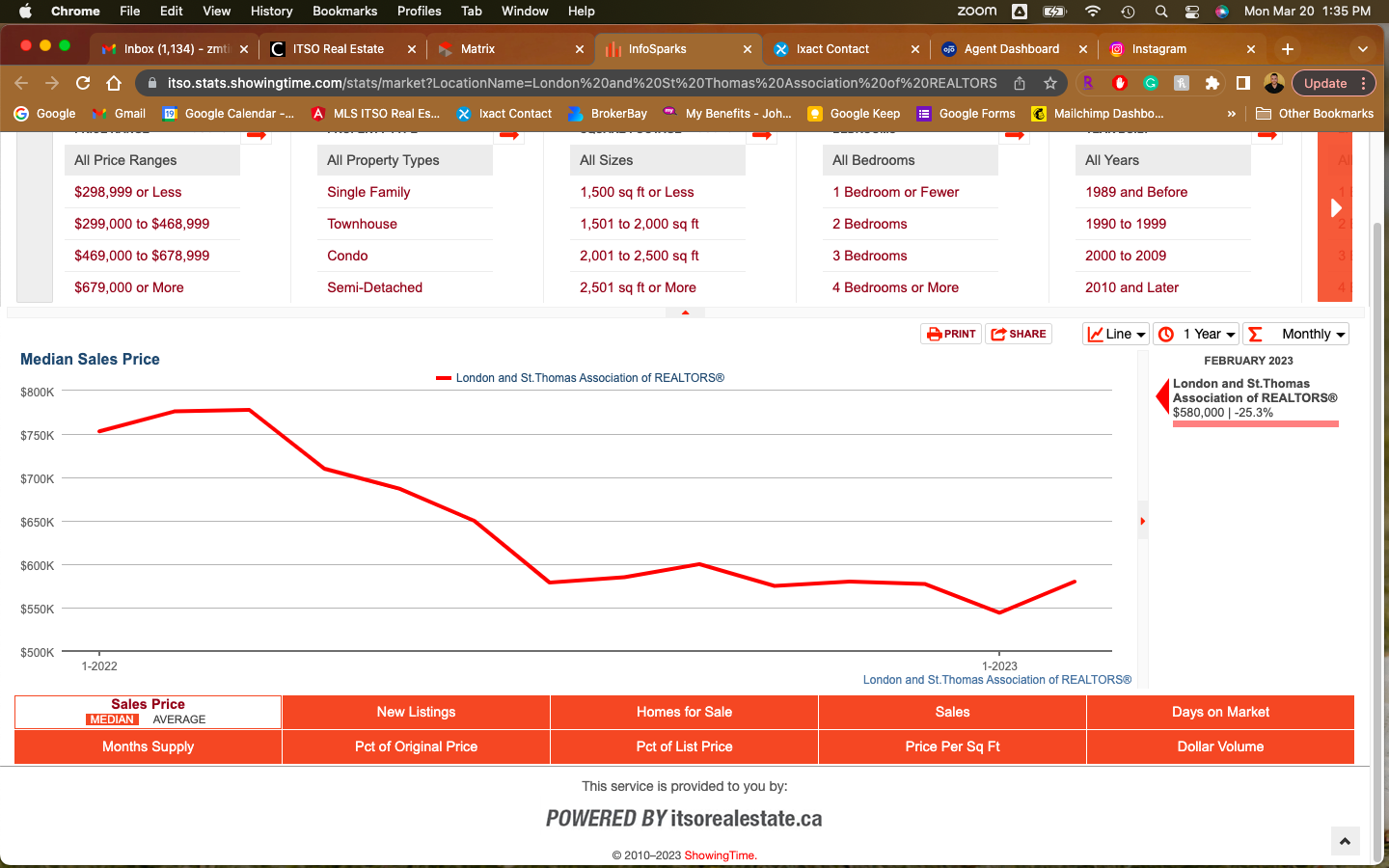1389x868 pixels.
Task: Show the Price Per Sq Ft metric
Action: point(952,746)
